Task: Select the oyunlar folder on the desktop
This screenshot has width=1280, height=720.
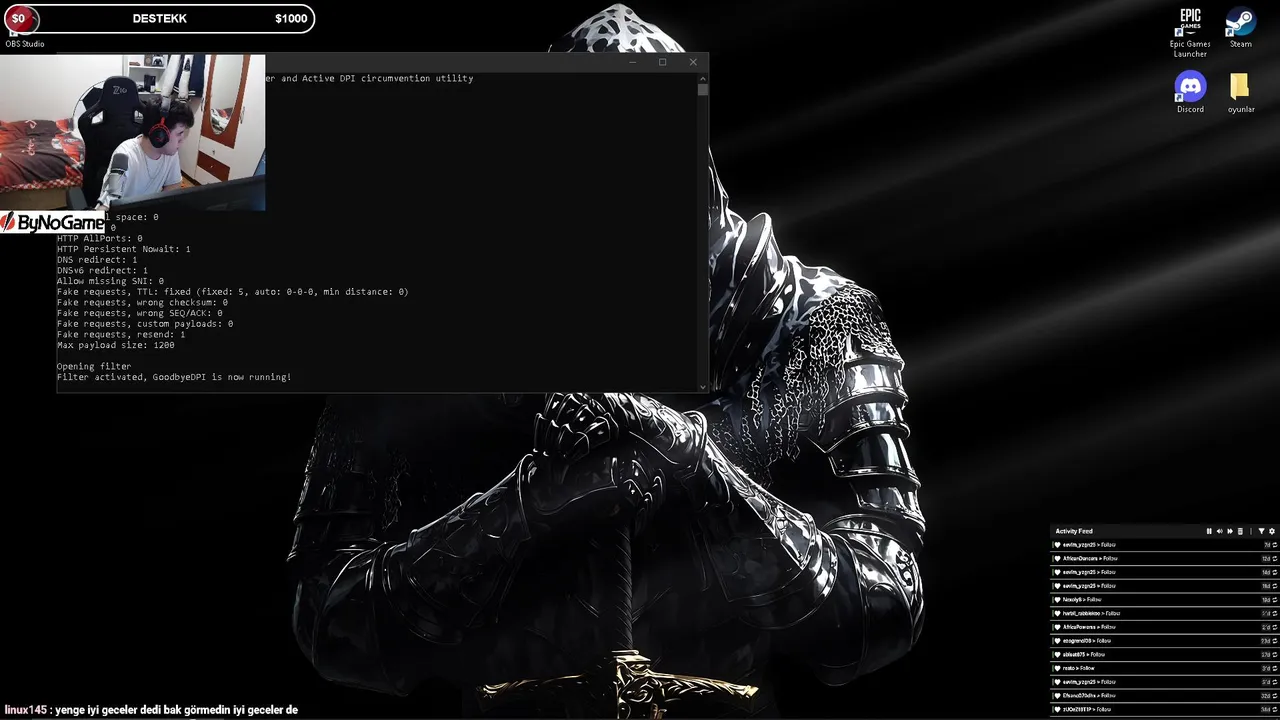Action: tap(1240, 92)
